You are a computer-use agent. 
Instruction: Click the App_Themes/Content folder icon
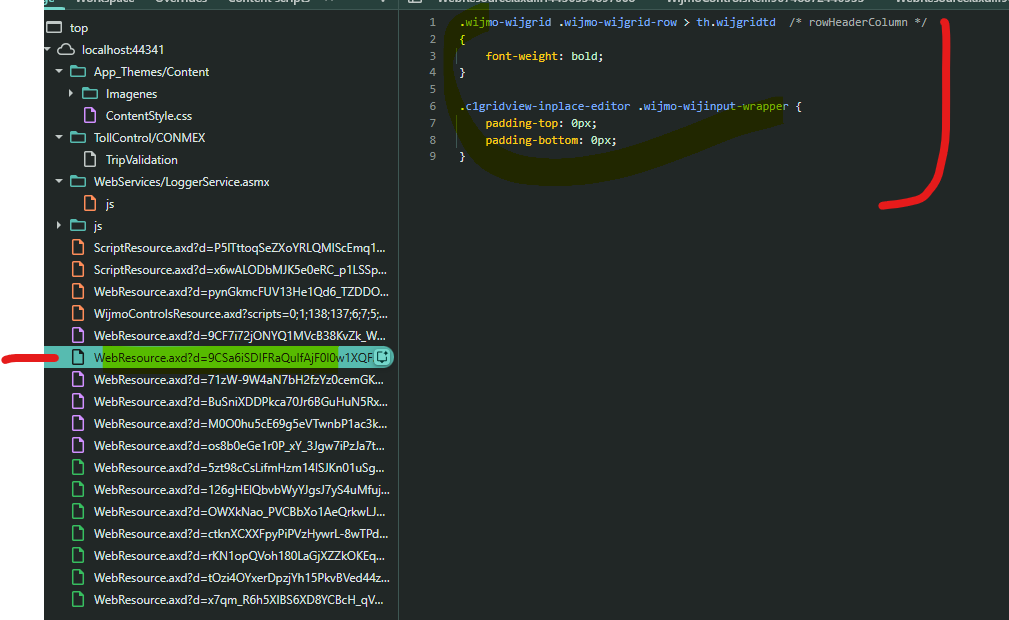tap(78, 71)
